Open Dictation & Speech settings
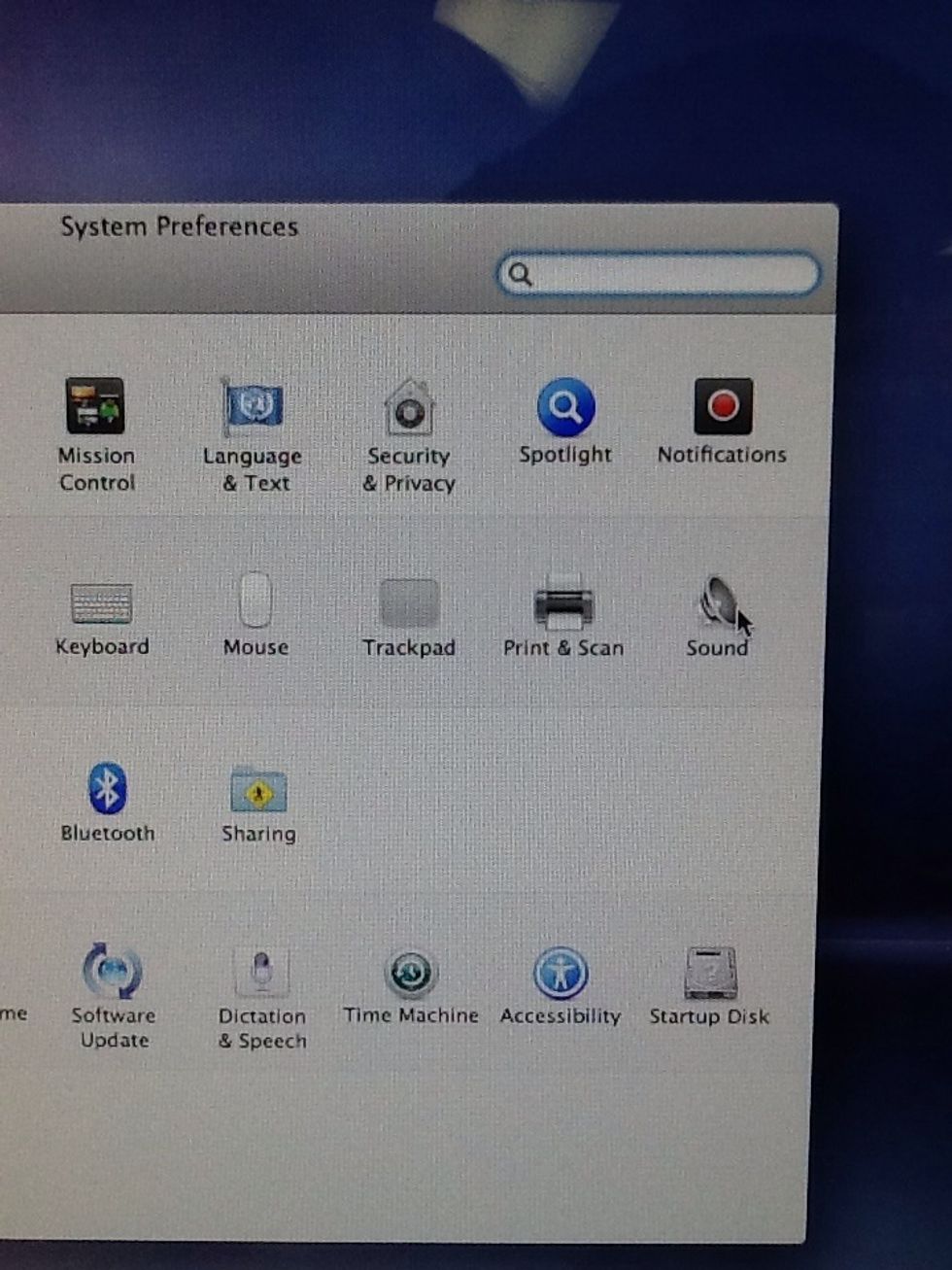This screenshot has height=1270, width=952. point(261,973)
